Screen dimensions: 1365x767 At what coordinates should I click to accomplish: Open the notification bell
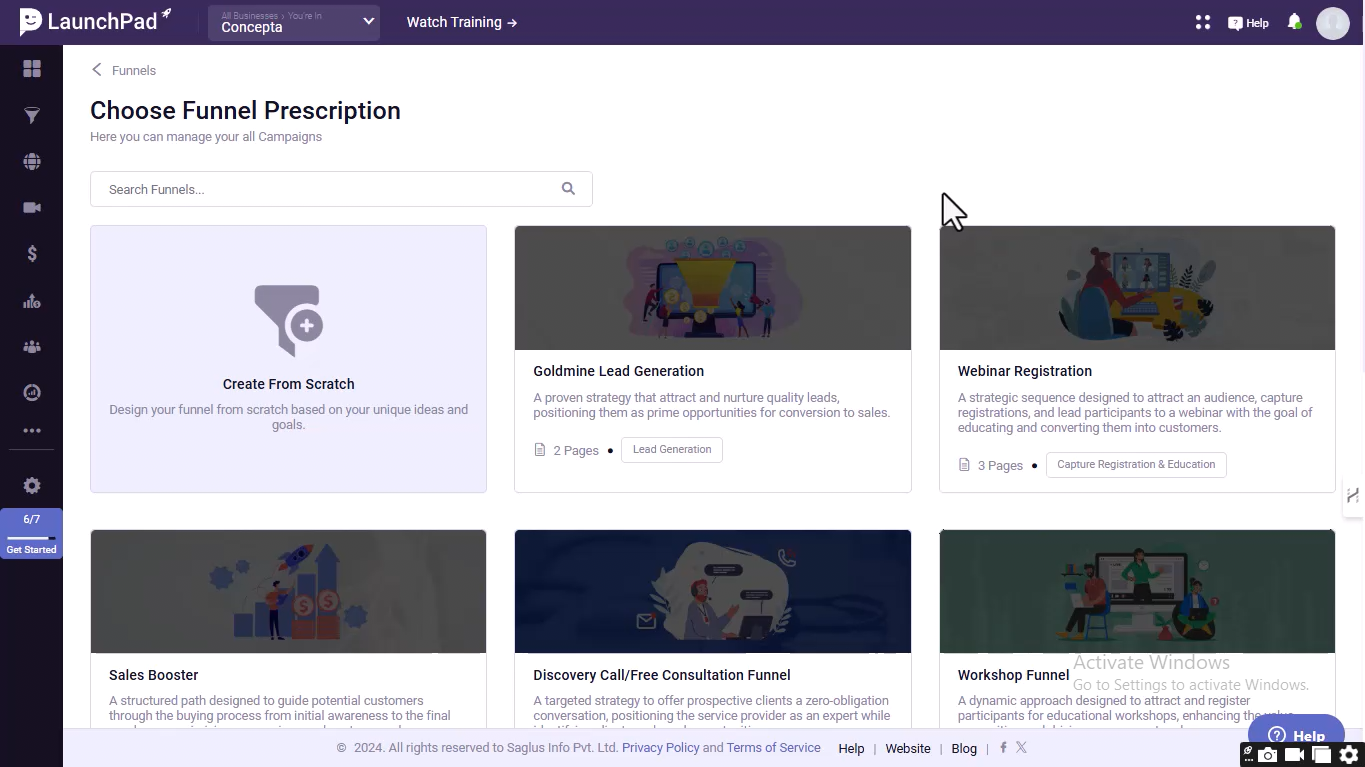coord(1294,22)
